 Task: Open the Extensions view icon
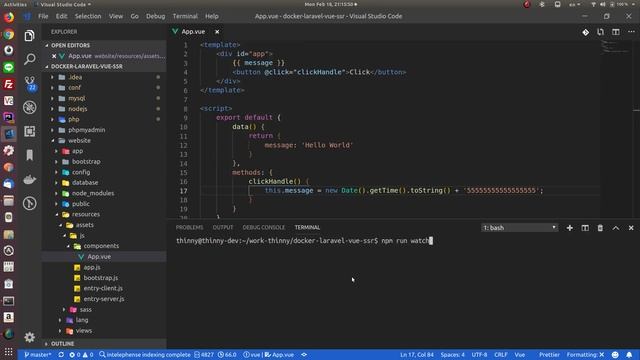click(x=29, y=131)
